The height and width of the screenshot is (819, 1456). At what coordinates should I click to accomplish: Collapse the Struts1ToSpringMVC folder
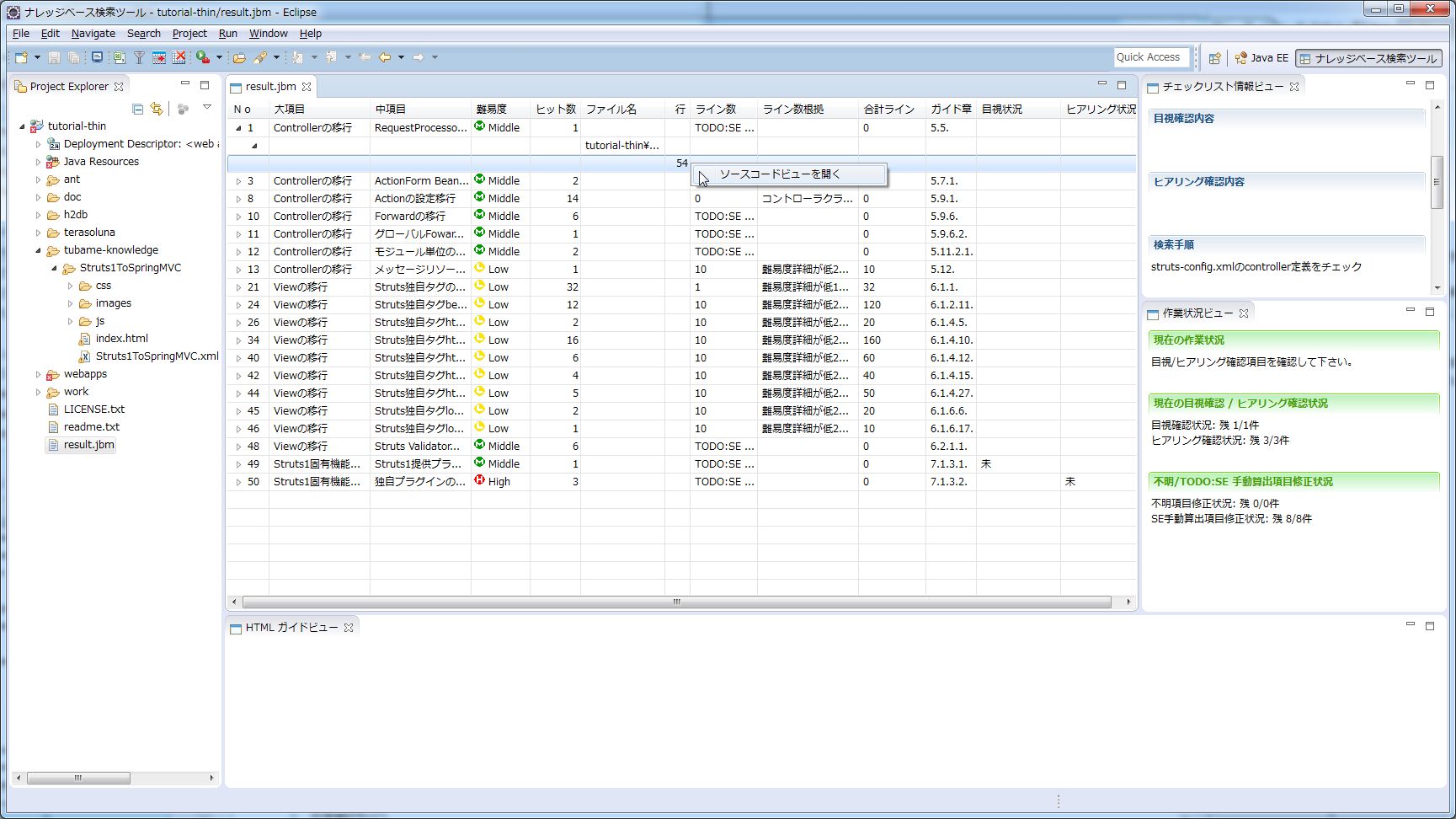(x=54, y=268)
